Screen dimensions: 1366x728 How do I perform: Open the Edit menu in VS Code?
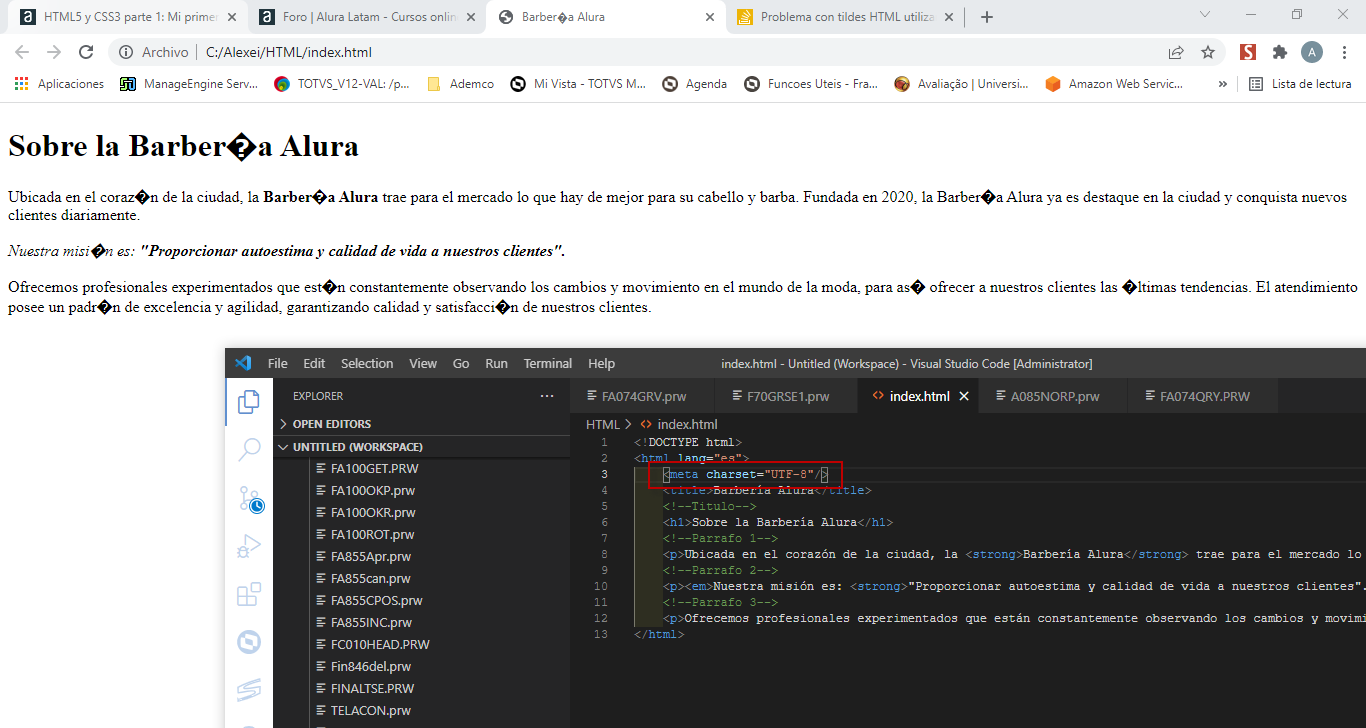314,363
